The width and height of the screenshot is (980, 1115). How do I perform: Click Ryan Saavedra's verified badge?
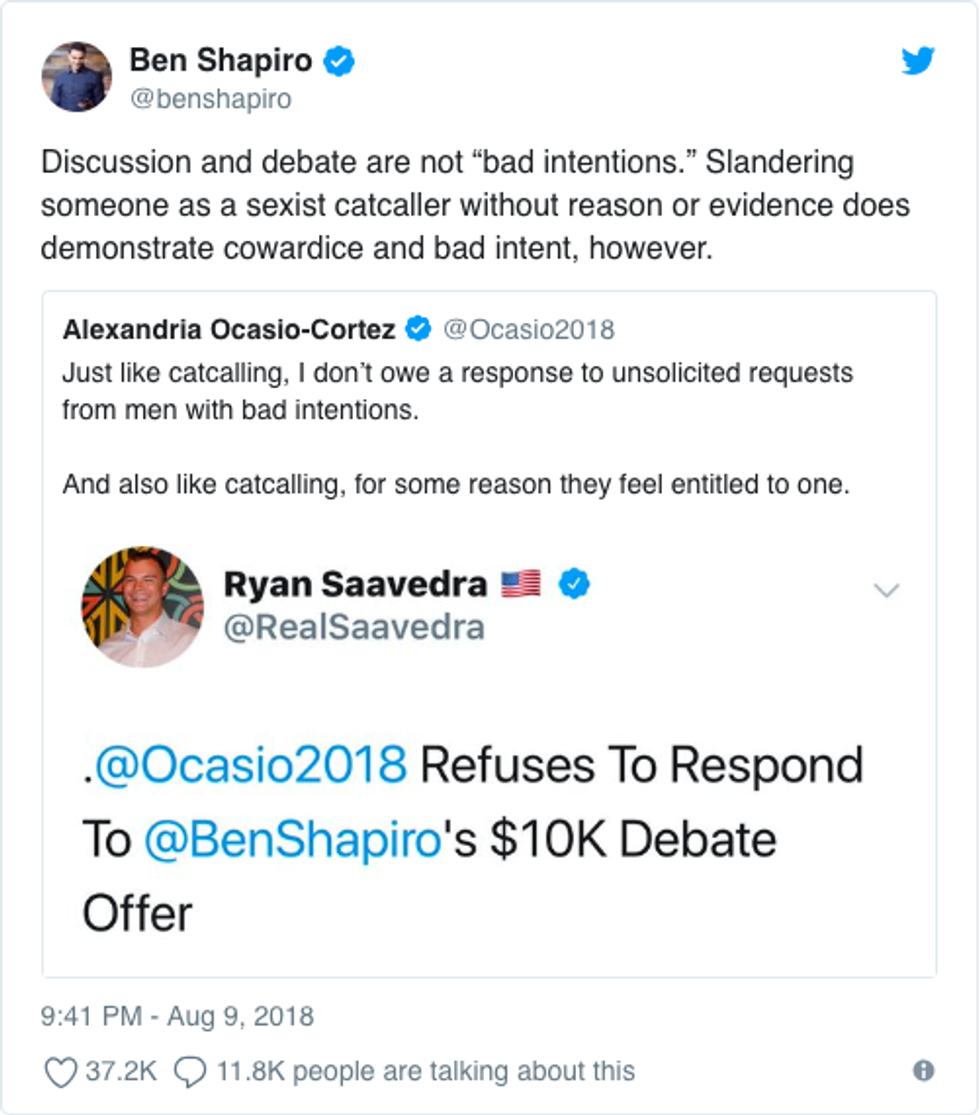coord(573,583)
